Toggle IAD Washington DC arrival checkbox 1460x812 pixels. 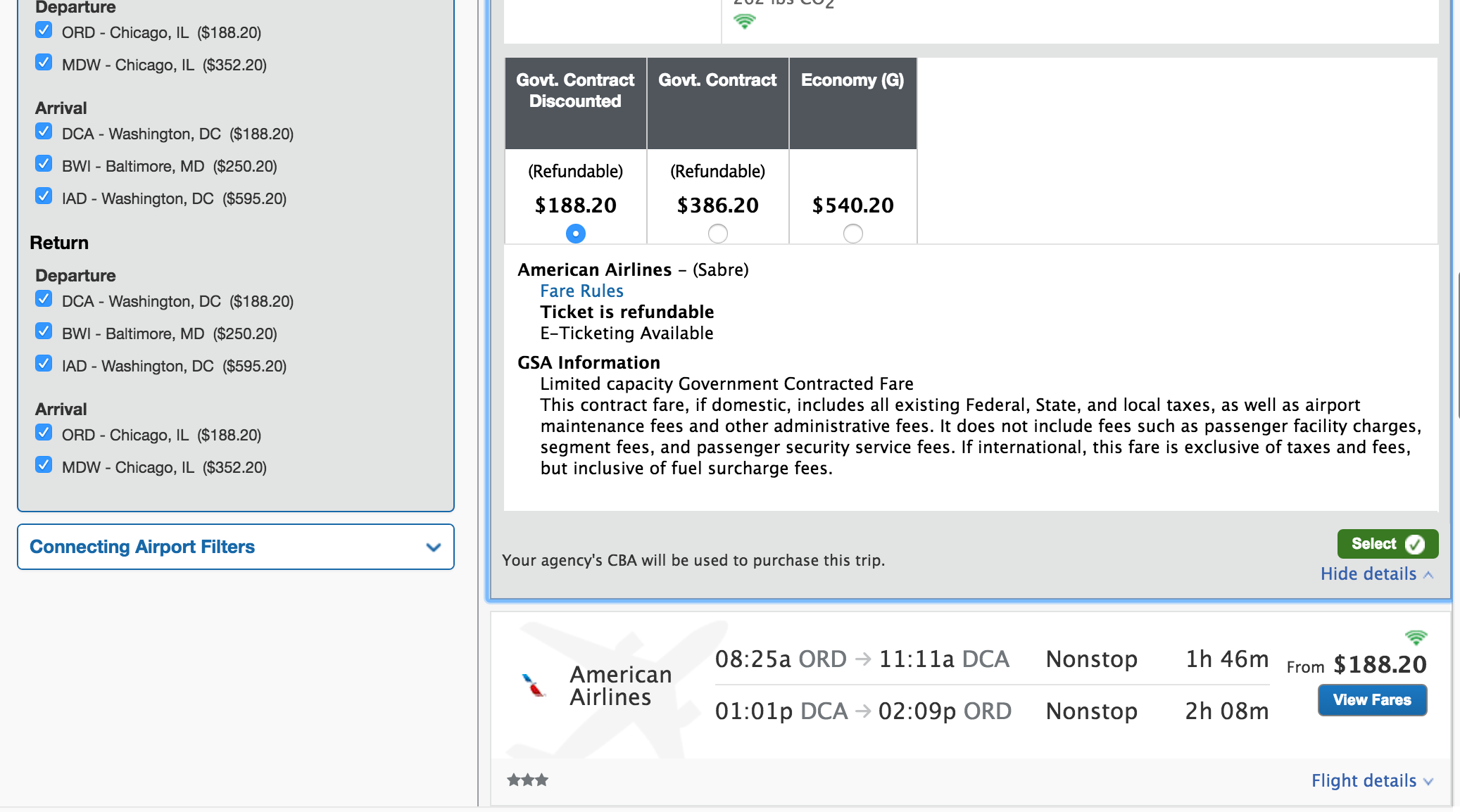pos(46,197)
